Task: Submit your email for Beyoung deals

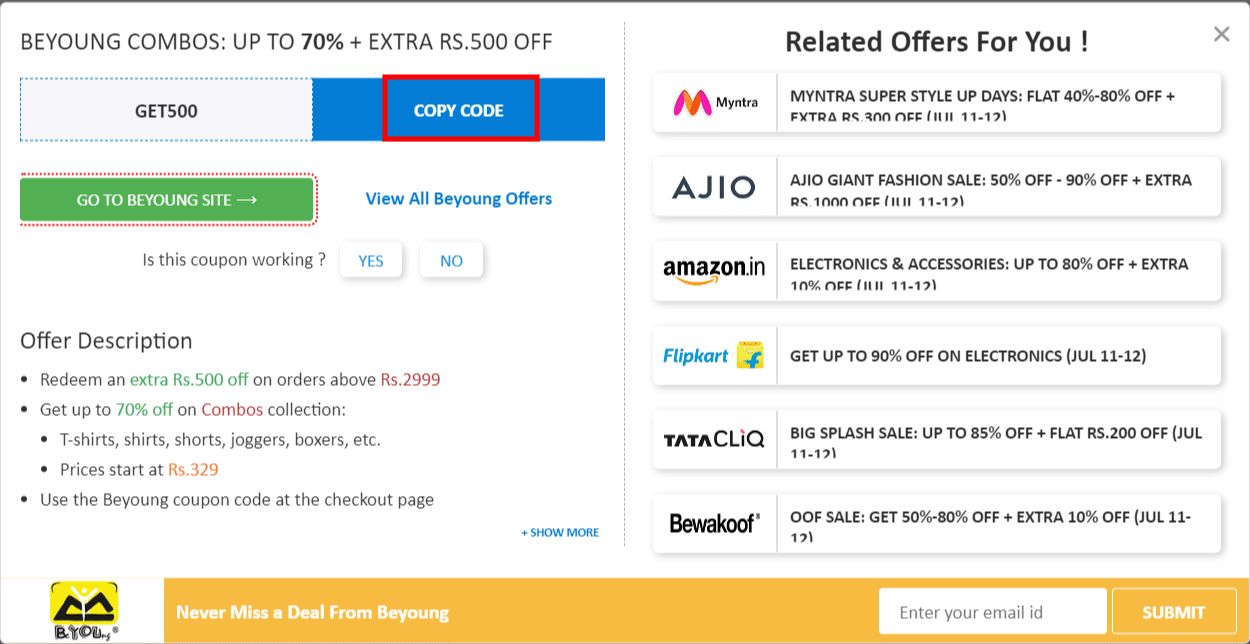Action: (1174, 610)
